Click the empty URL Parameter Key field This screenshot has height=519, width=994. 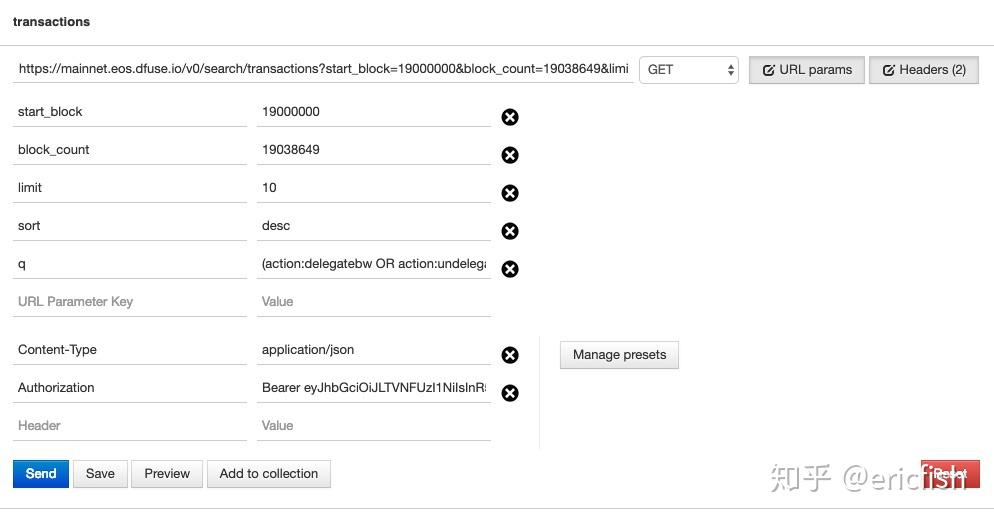point(130,302)
